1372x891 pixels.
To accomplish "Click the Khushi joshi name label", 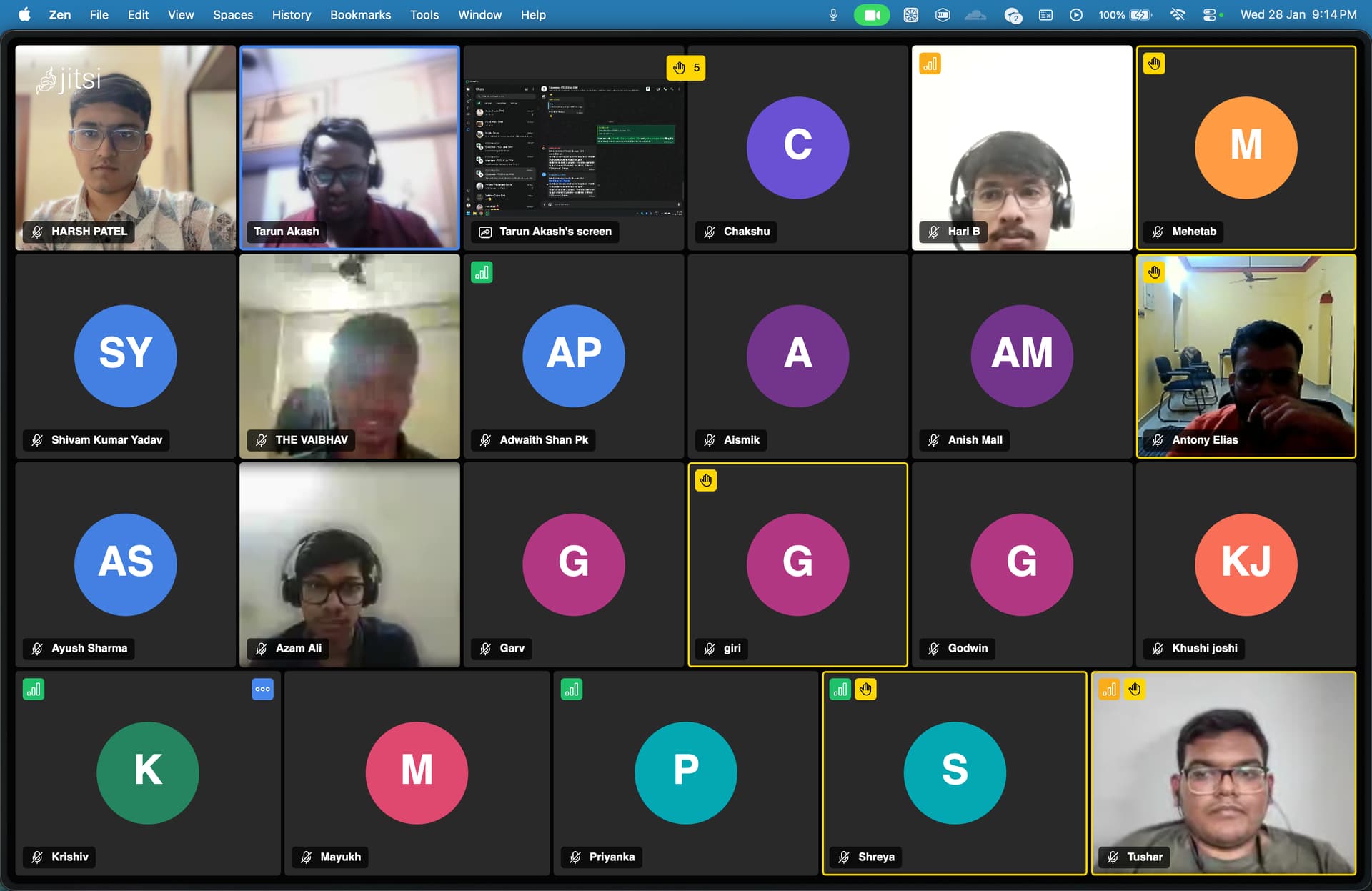I will (x=1204, y=648).
